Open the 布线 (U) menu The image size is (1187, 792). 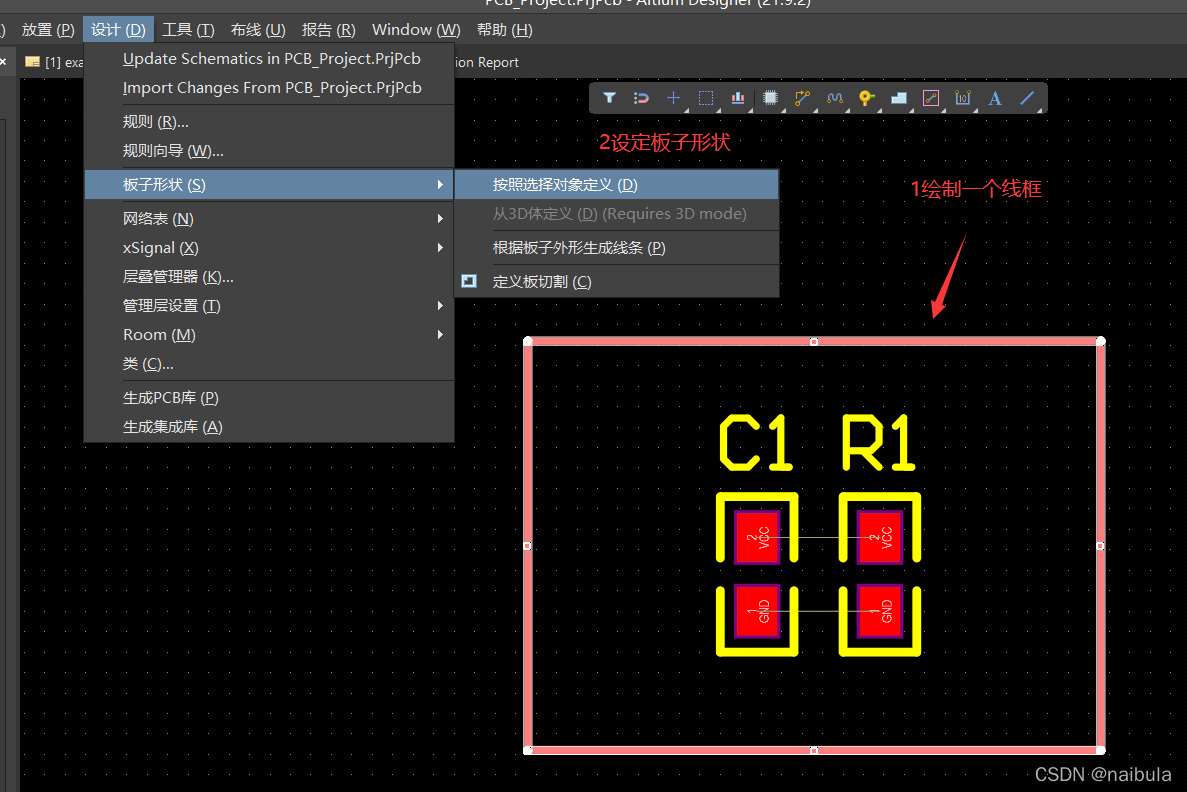258,30
